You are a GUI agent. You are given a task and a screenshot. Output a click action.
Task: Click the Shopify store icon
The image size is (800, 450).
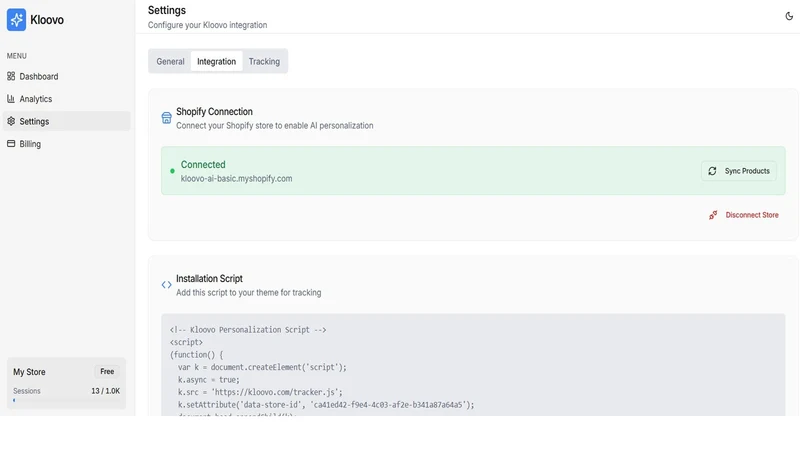click(166, 118)
